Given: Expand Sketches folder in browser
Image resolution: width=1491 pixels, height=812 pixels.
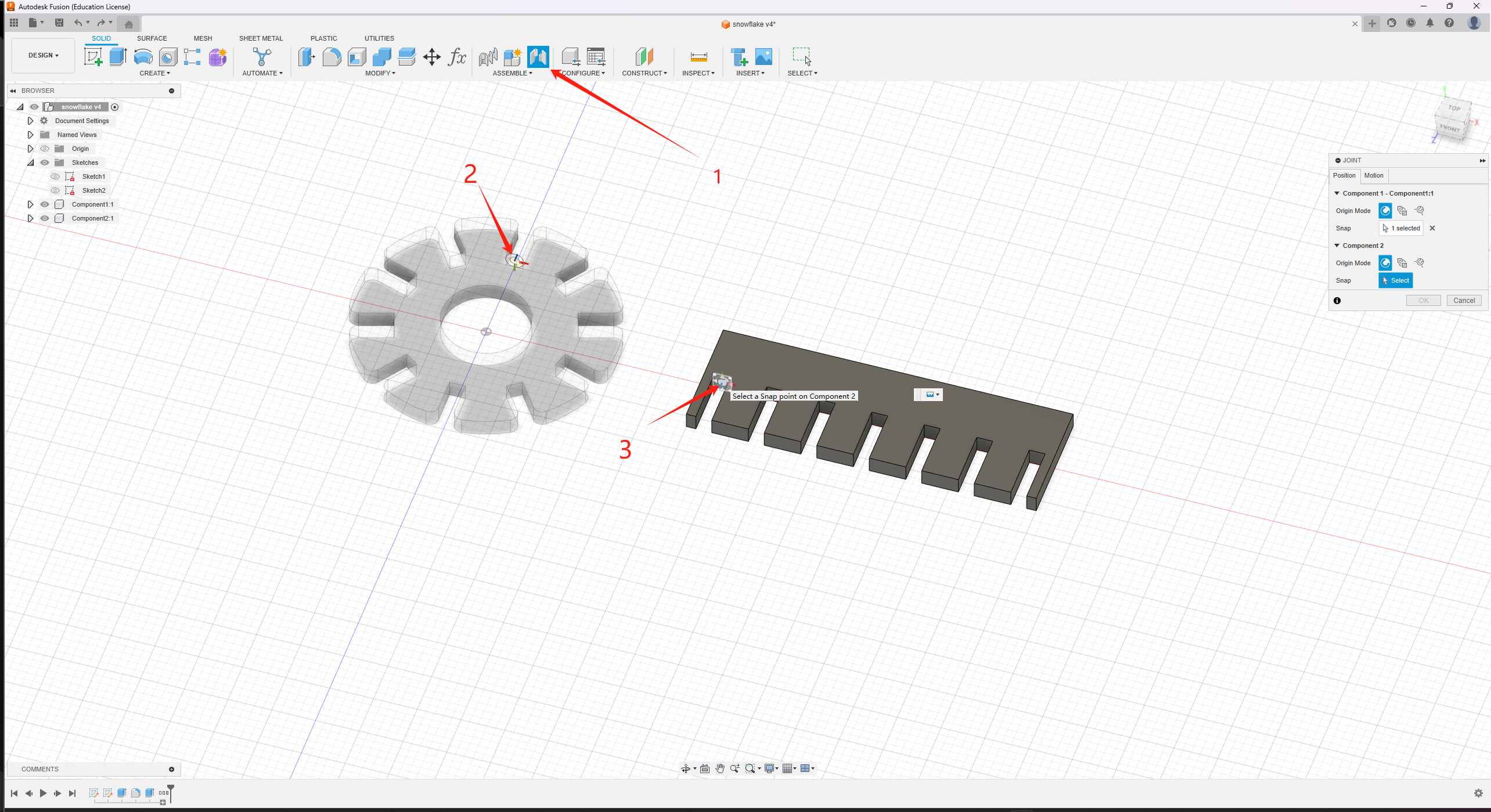Looking at the screenshot, I should click(30, 161).
